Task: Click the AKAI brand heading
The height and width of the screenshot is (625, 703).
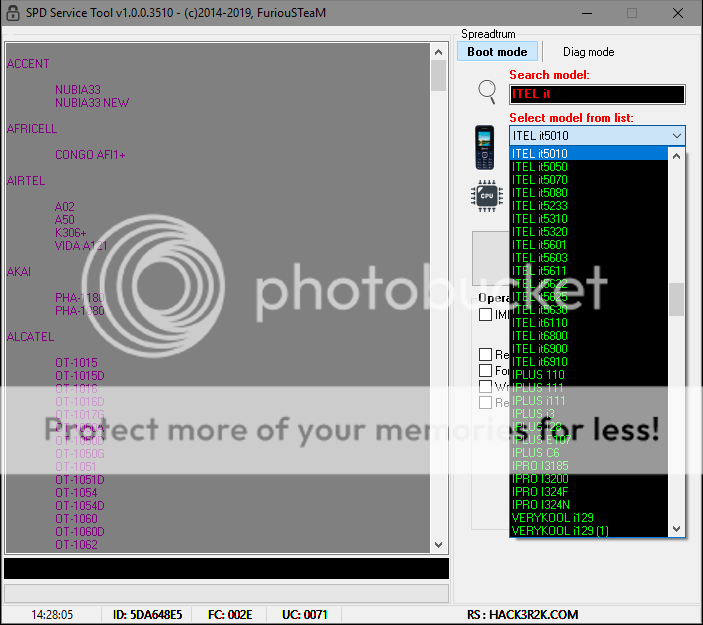Action: 19,272
